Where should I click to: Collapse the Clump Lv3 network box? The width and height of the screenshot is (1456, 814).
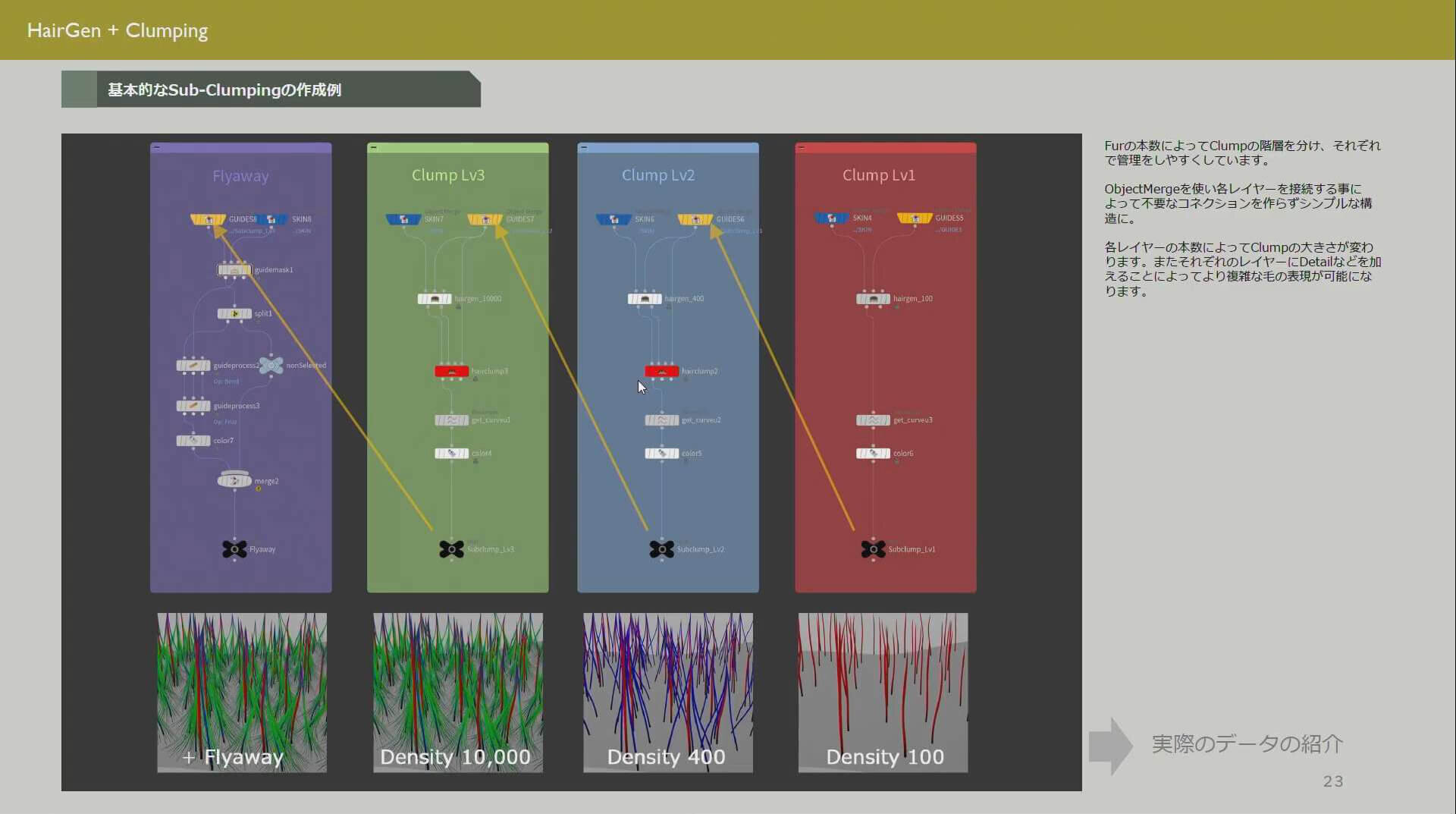pyautogui.click(x=373, y=147)
